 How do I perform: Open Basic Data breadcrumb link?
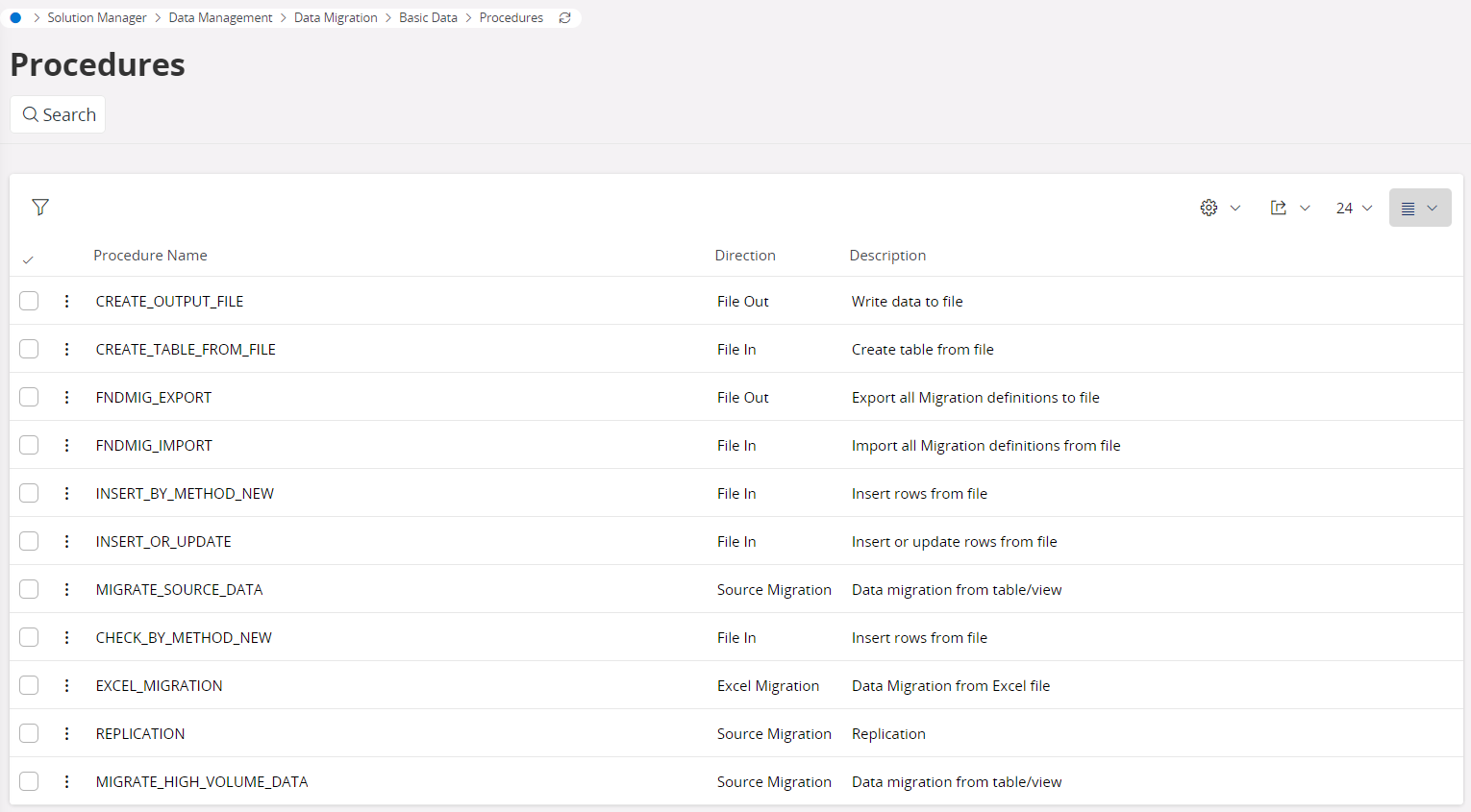pos(428,18)
